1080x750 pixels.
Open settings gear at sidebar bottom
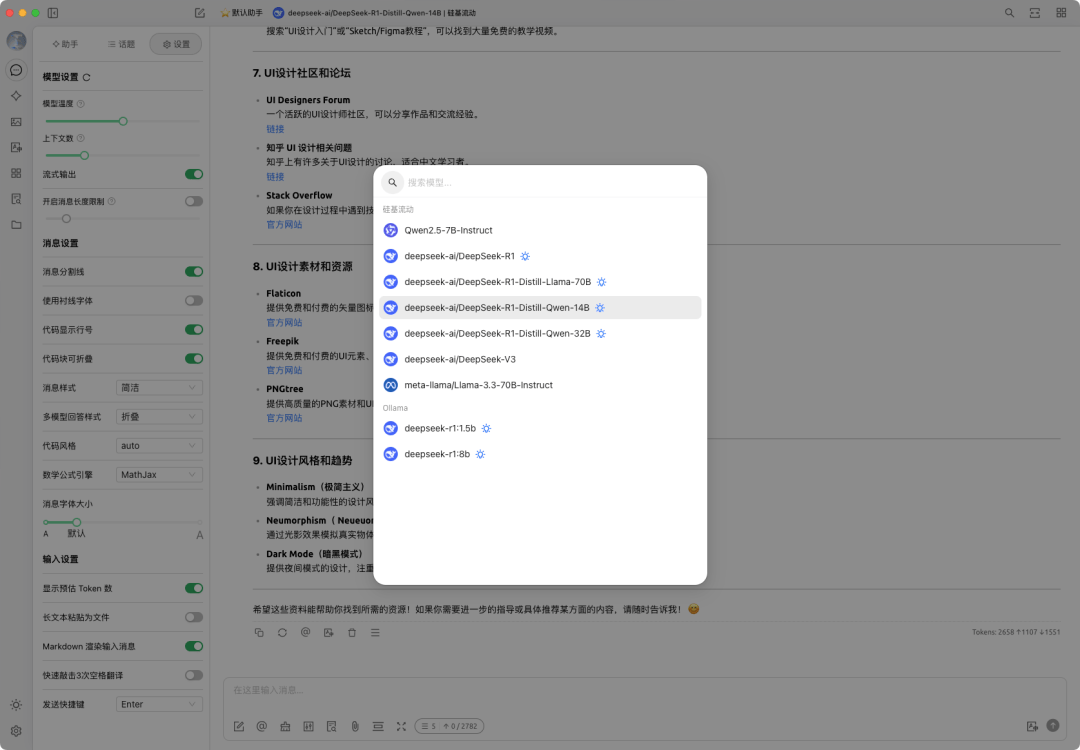click(16, 731)
